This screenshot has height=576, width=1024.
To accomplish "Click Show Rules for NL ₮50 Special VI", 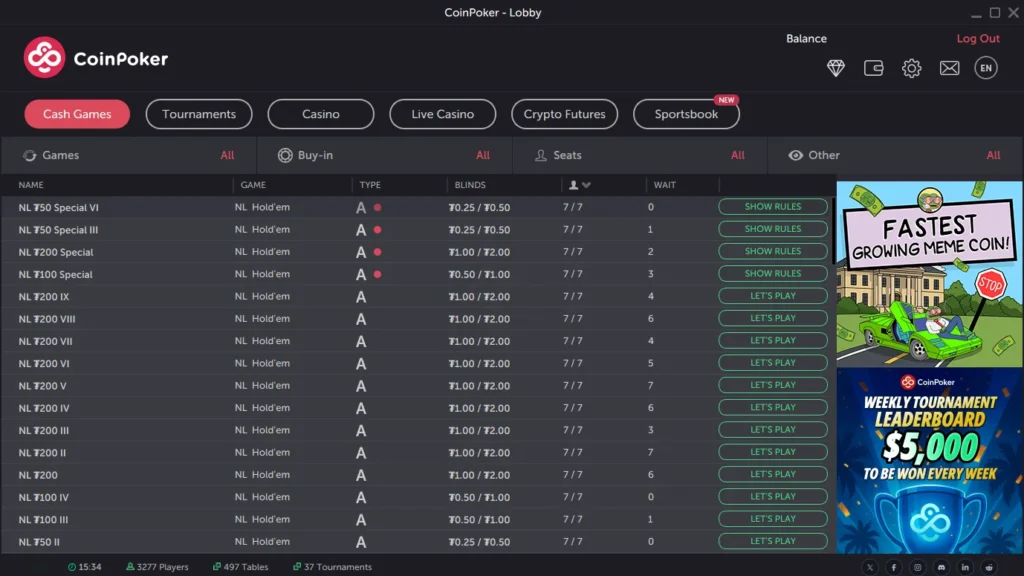I will [773, 207].
